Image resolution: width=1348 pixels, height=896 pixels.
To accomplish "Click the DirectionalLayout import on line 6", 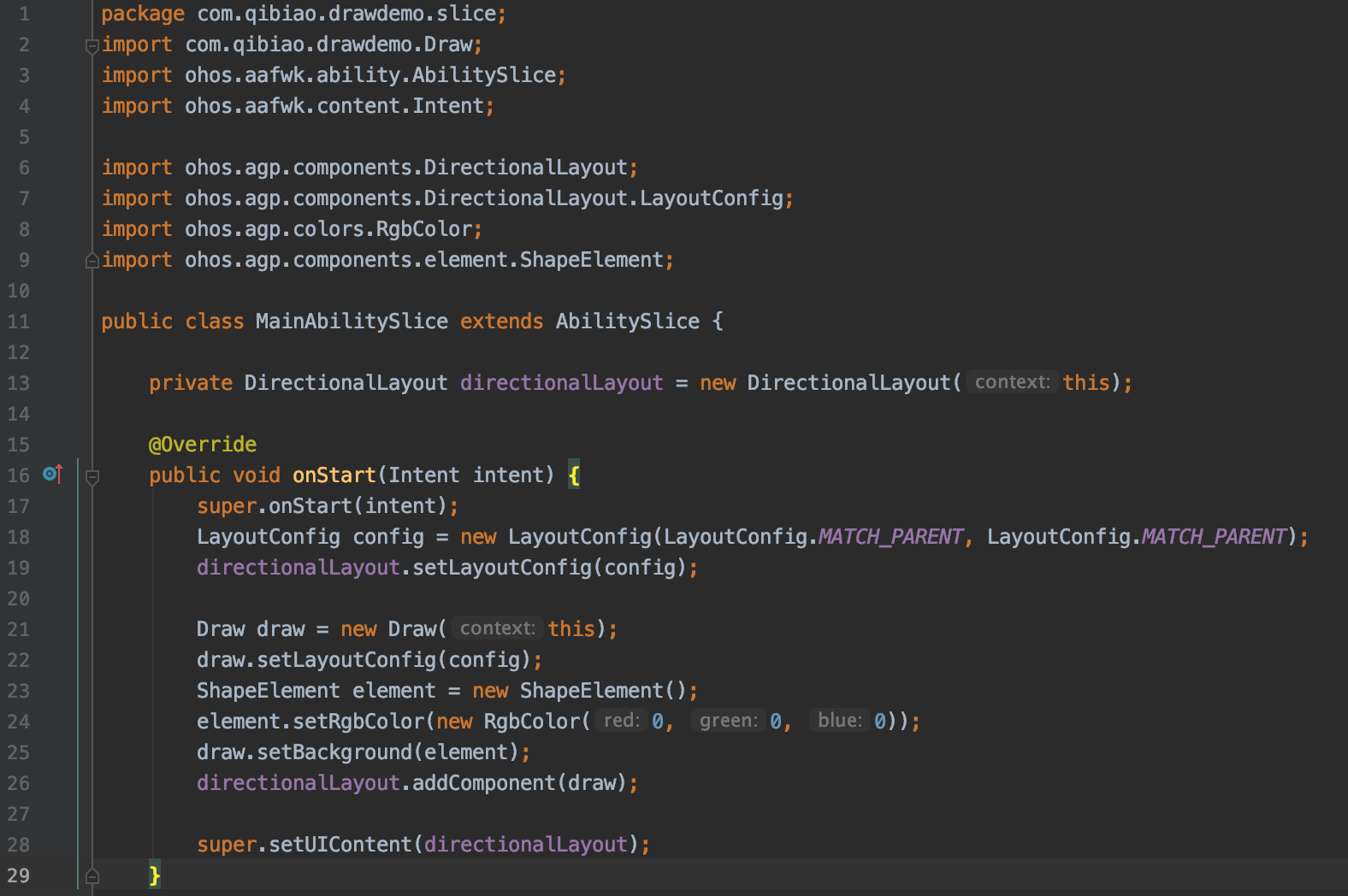I will 406,168.
